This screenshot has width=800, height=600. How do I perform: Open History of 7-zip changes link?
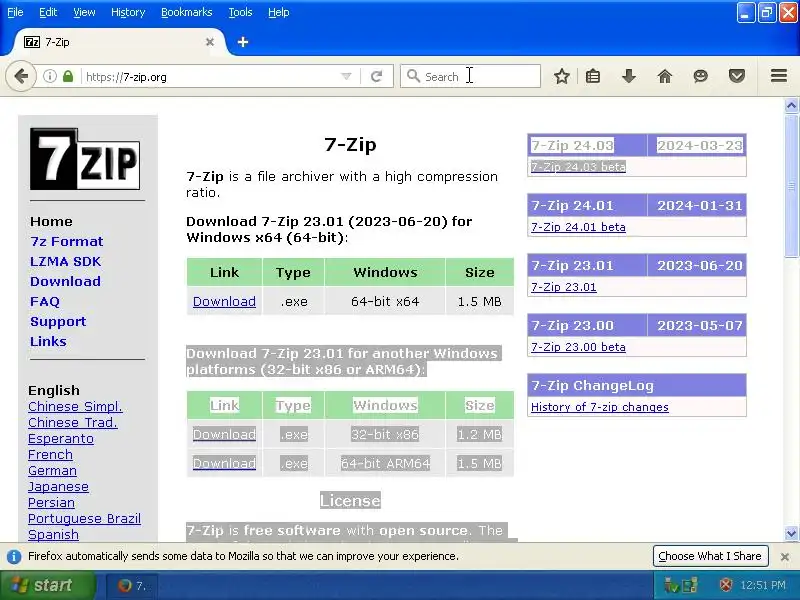599,407
